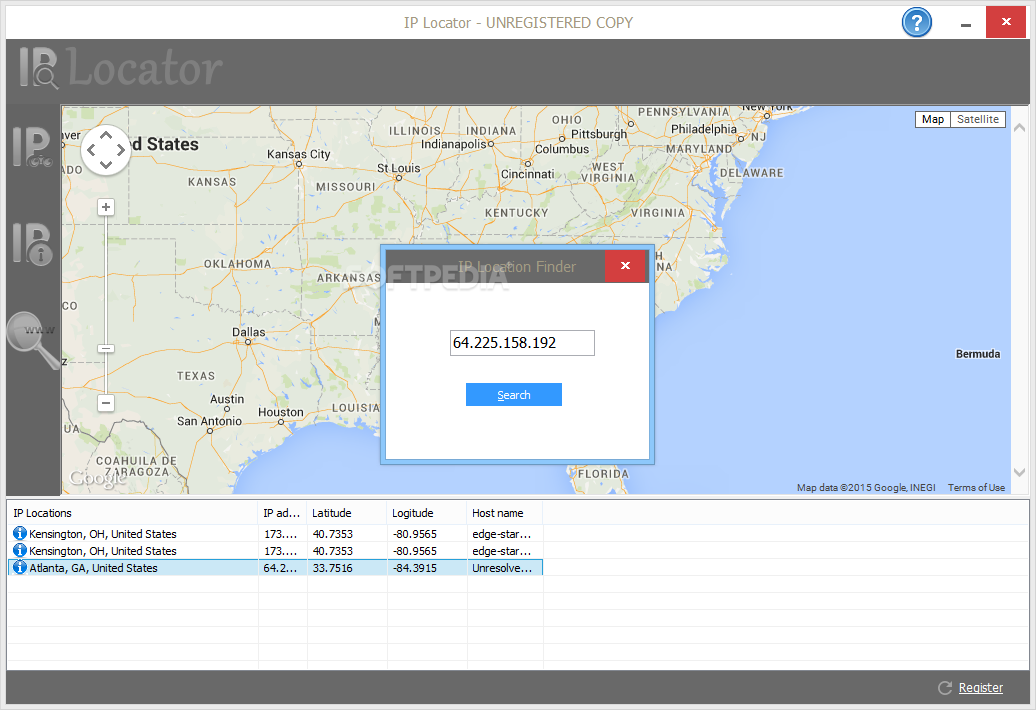Select first Kensington, OH, United States row
Image resolution: width=1036 pixels, height=710 pixels.
275,534
